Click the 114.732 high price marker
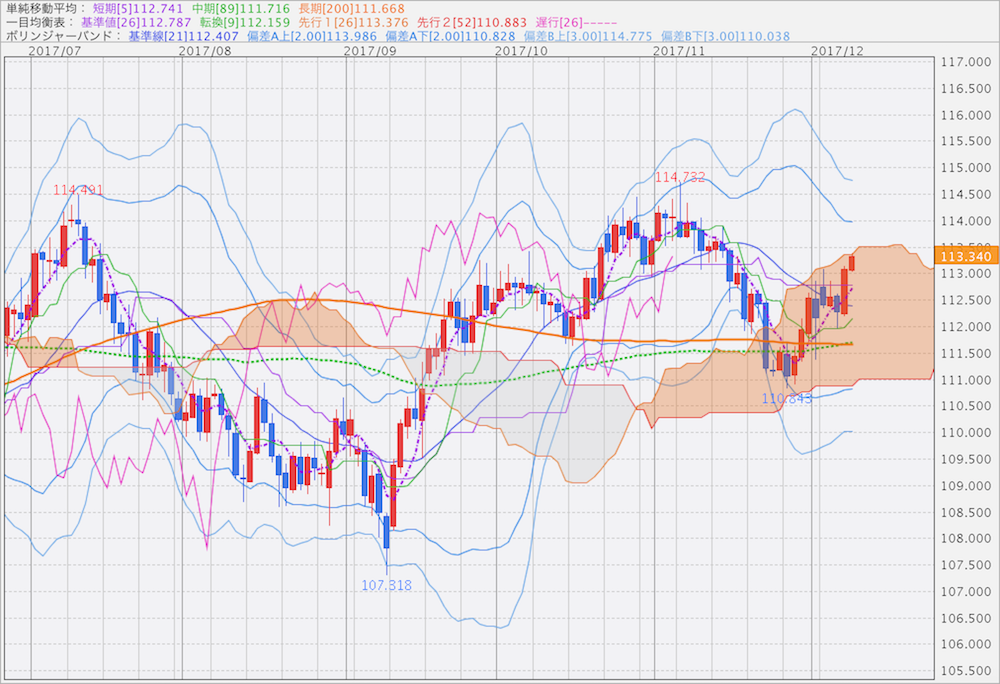 point(680,177)
